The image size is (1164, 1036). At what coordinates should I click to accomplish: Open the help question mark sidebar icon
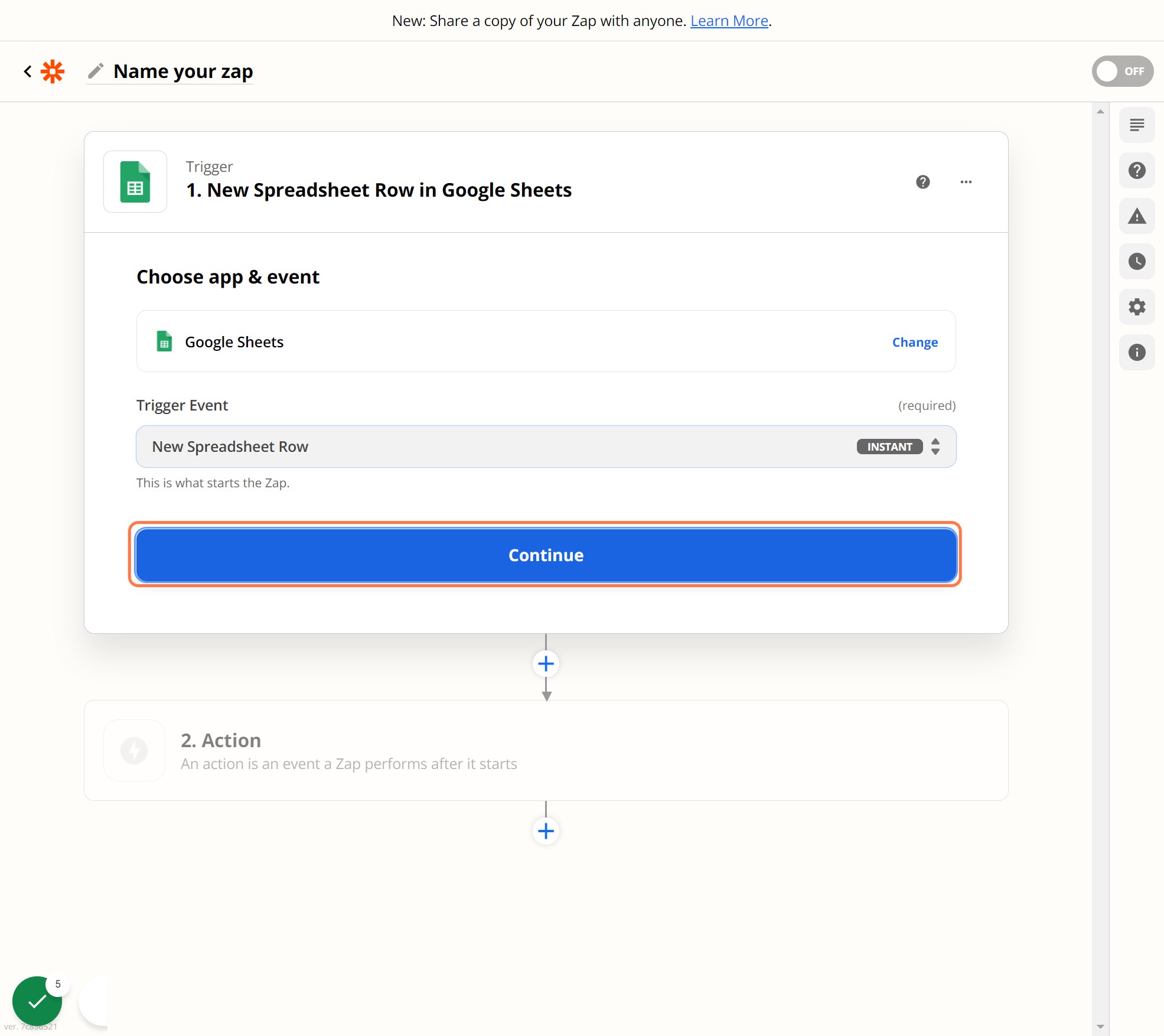coord(1137,171)
